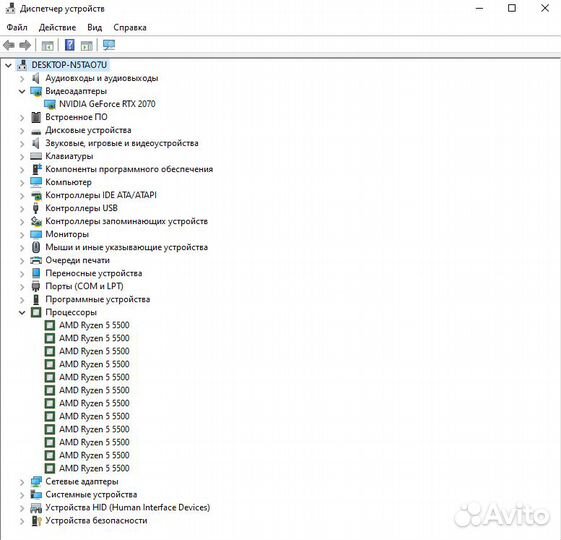Select the first AMD Ryzen 5 5500 entry
The height and width of the screenshot is (540, 561).
(x=94, y=325)
